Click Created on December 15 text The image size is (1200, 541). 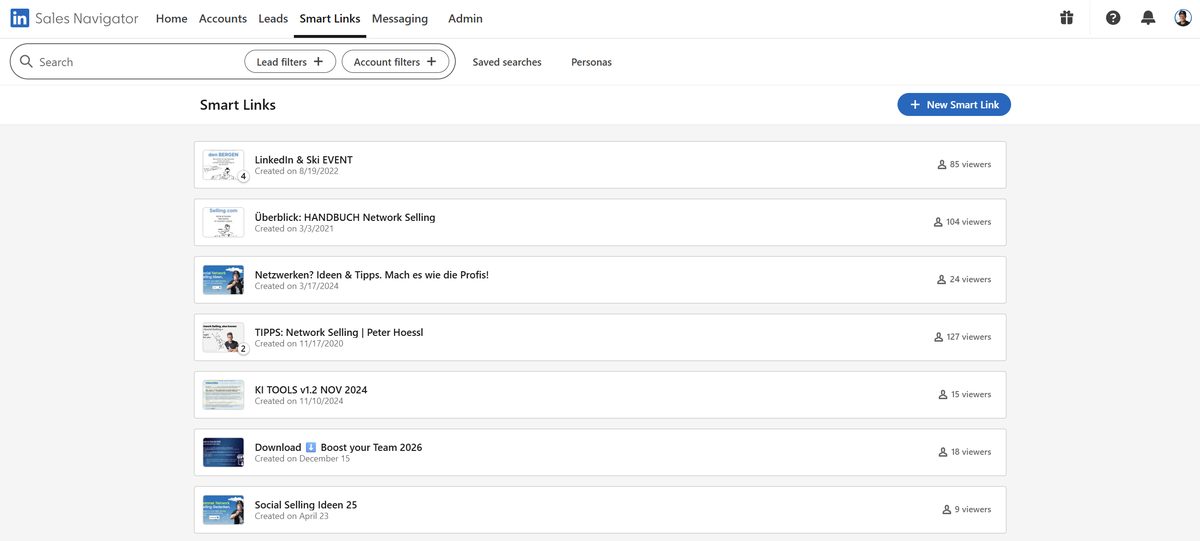(x=303, y=459)
